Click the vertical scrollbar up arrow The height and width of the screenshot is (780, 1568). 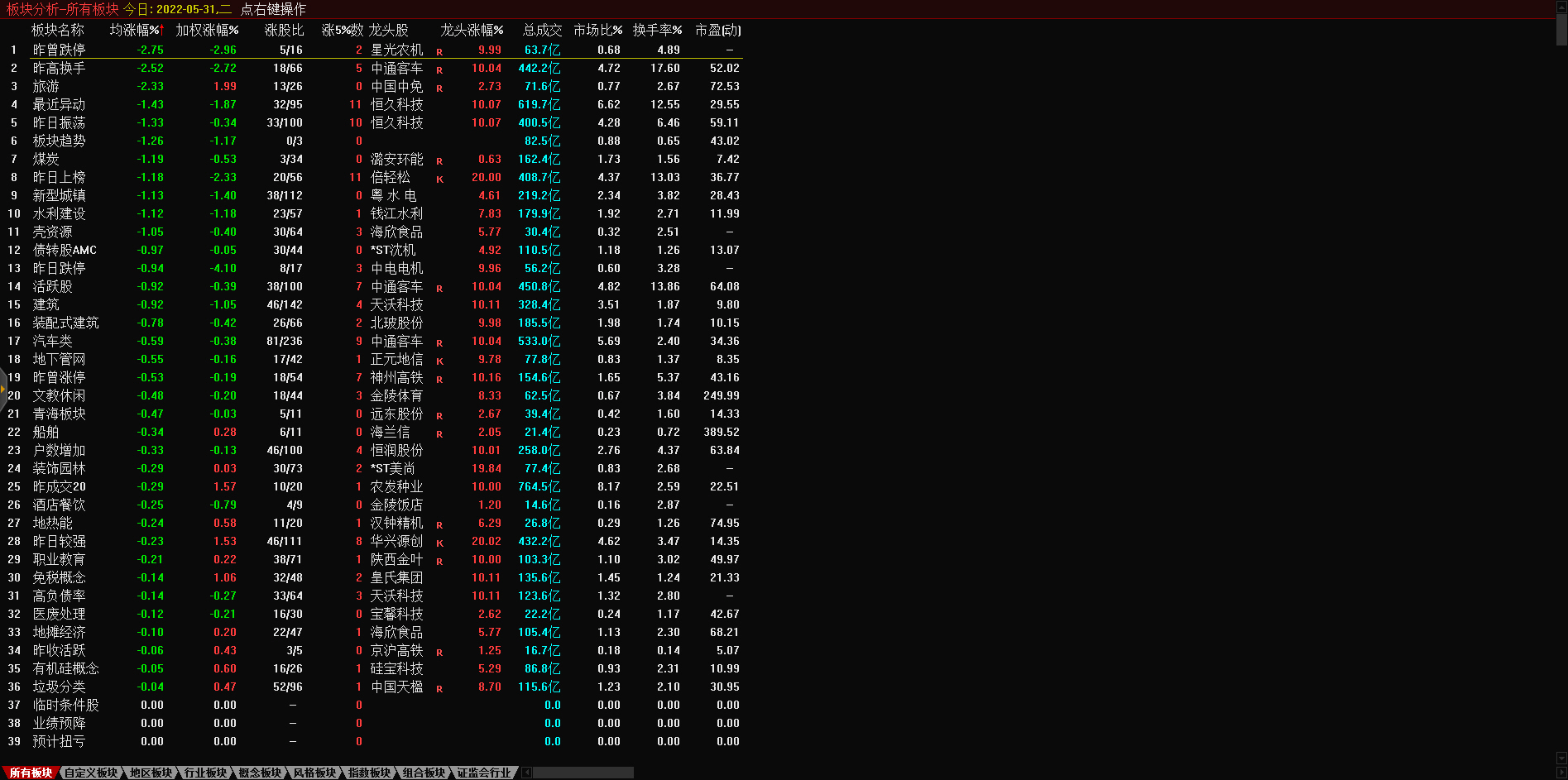click(x=1561, y=6)
